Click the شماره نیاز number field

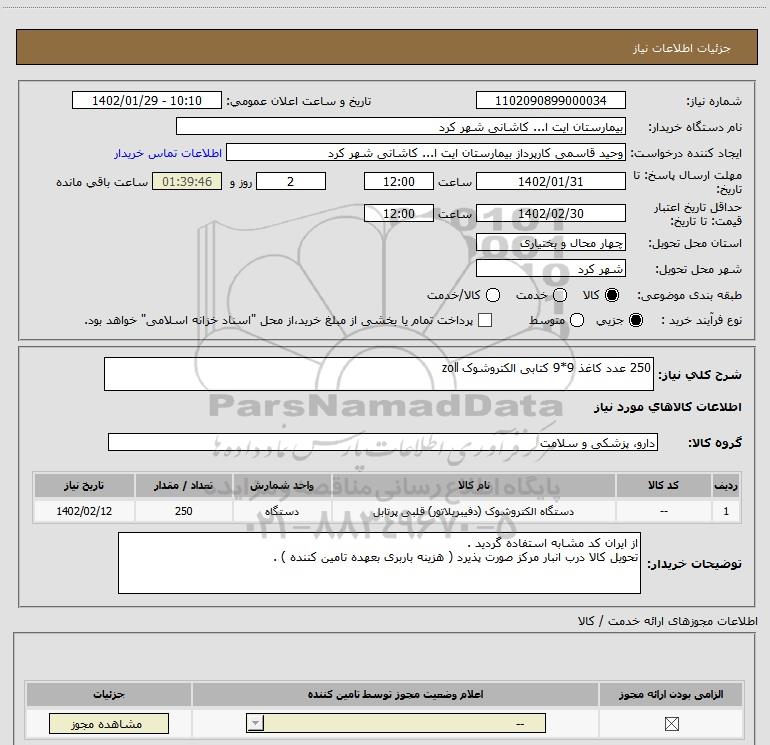tap(550, 100)
